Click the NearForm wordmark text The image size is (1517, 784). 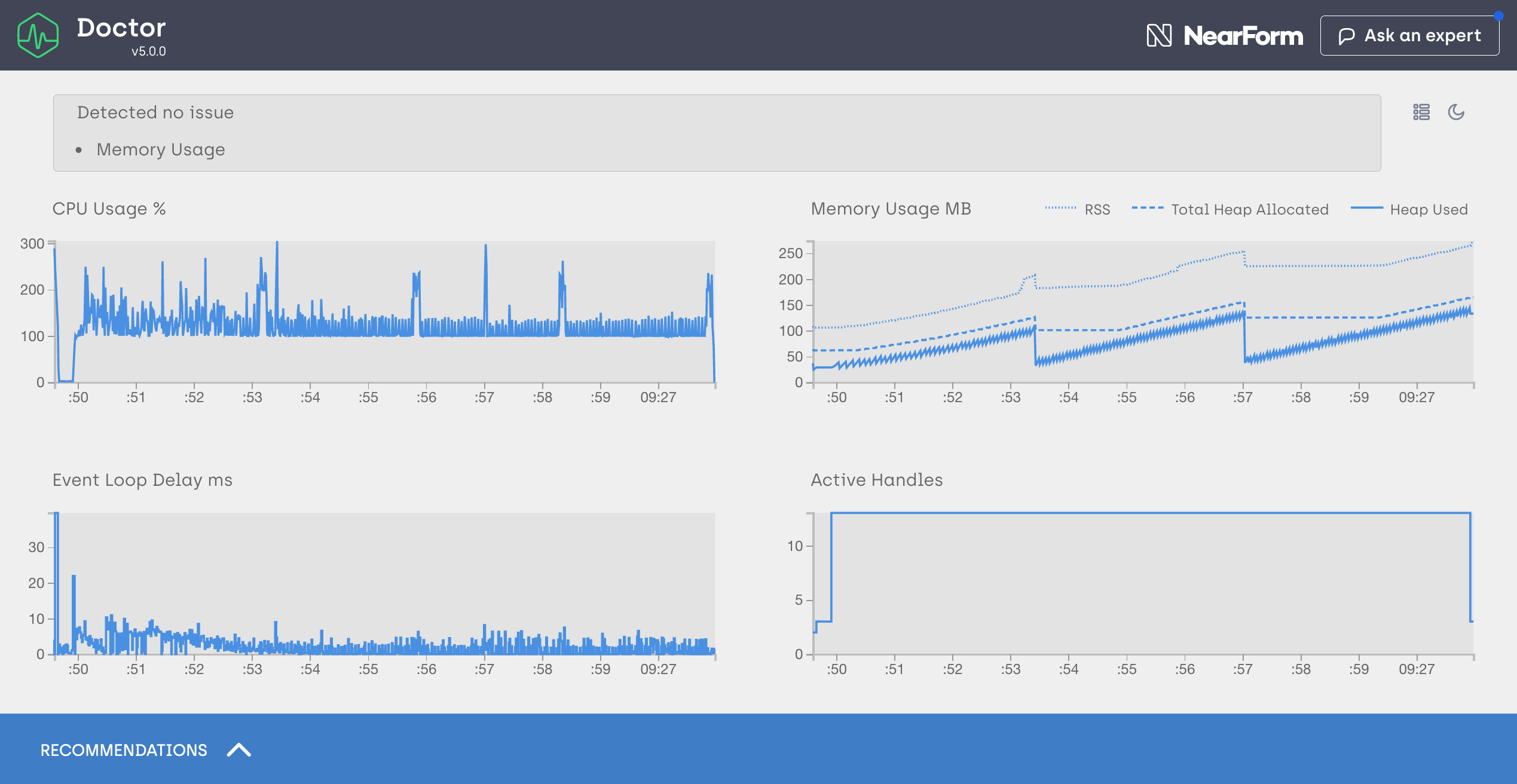[x=1243, y=36]
